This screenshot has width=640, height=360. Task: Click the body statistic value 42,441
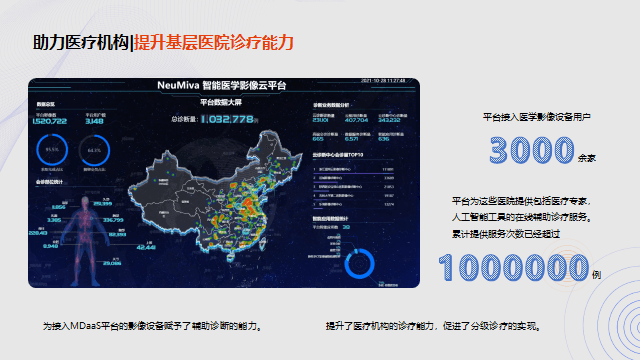pos(146,247)
